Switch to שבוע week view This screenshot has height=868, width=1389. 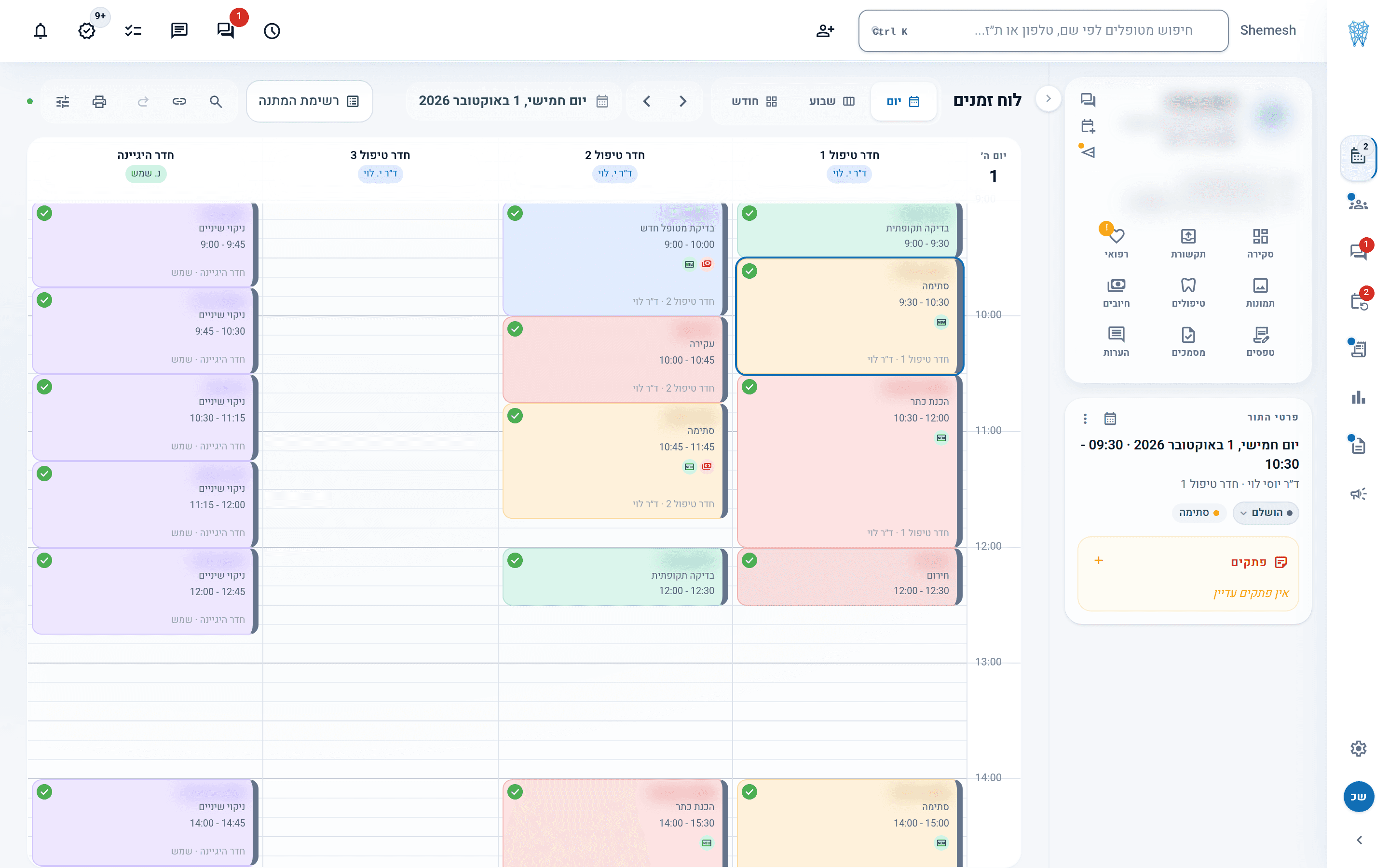point(831,101)
